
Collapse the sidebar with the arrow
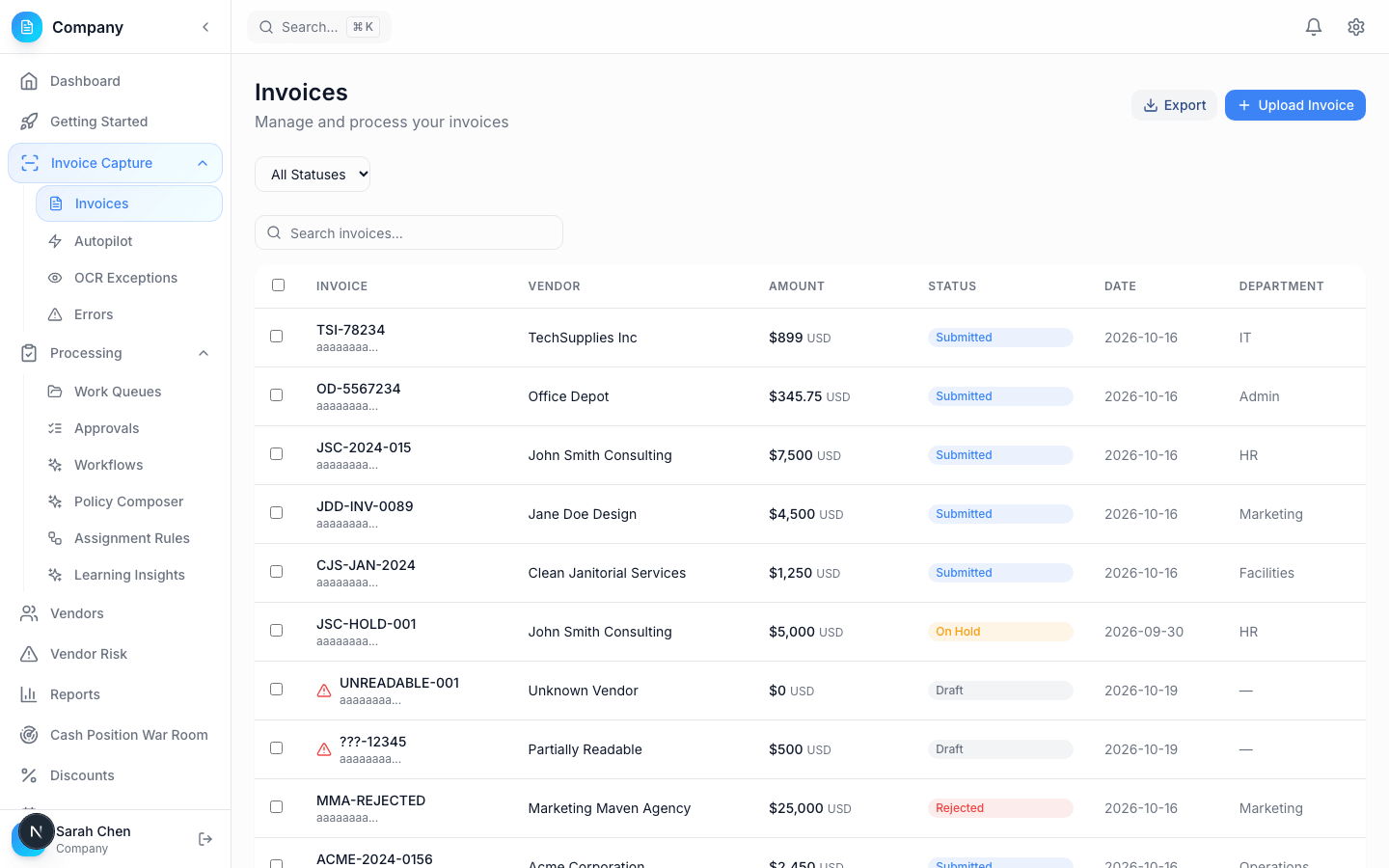(205, 27)
